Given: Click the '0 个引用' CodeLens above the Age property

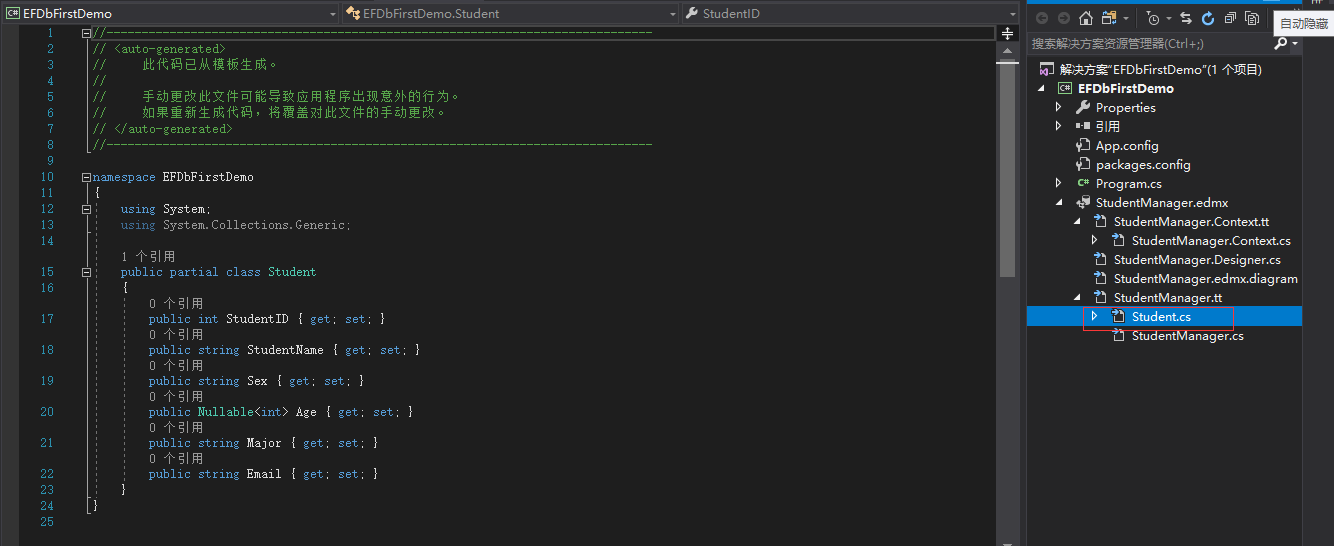Looking at the screenshot, I should point(176,396).
